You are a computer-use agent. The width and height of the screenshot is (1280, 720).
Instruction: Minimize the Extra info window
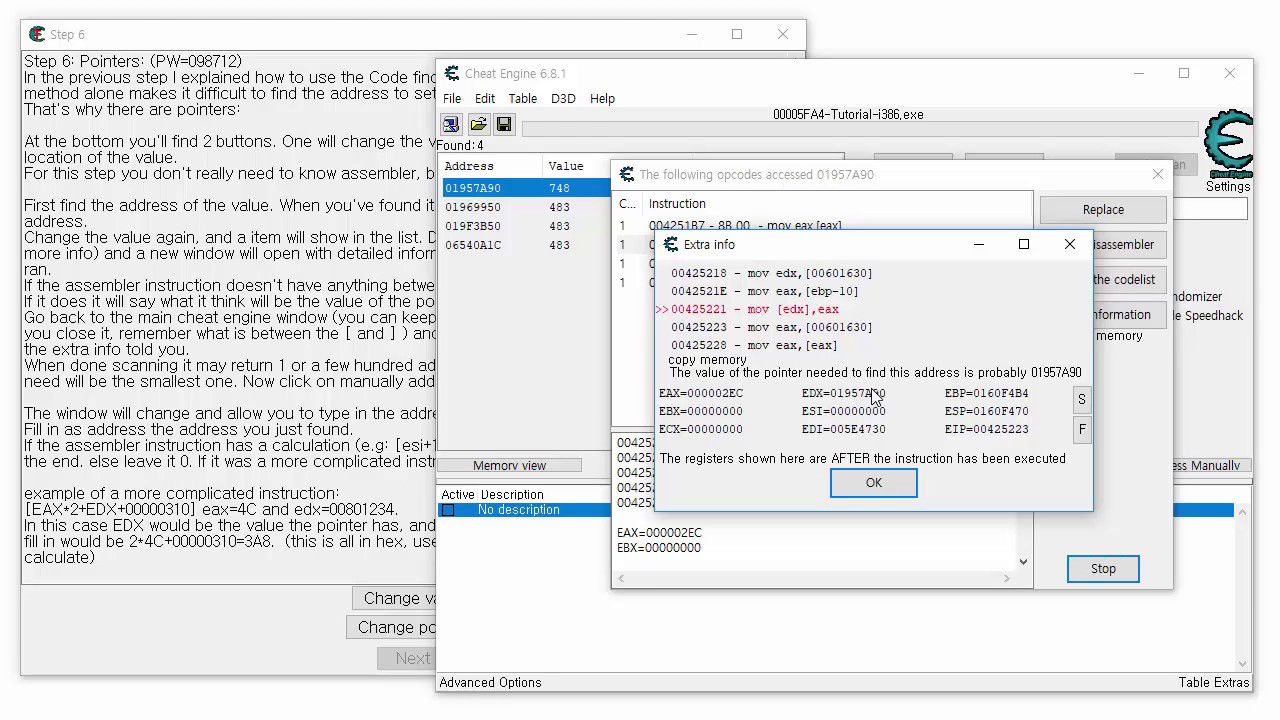click(x=979, y=244)
